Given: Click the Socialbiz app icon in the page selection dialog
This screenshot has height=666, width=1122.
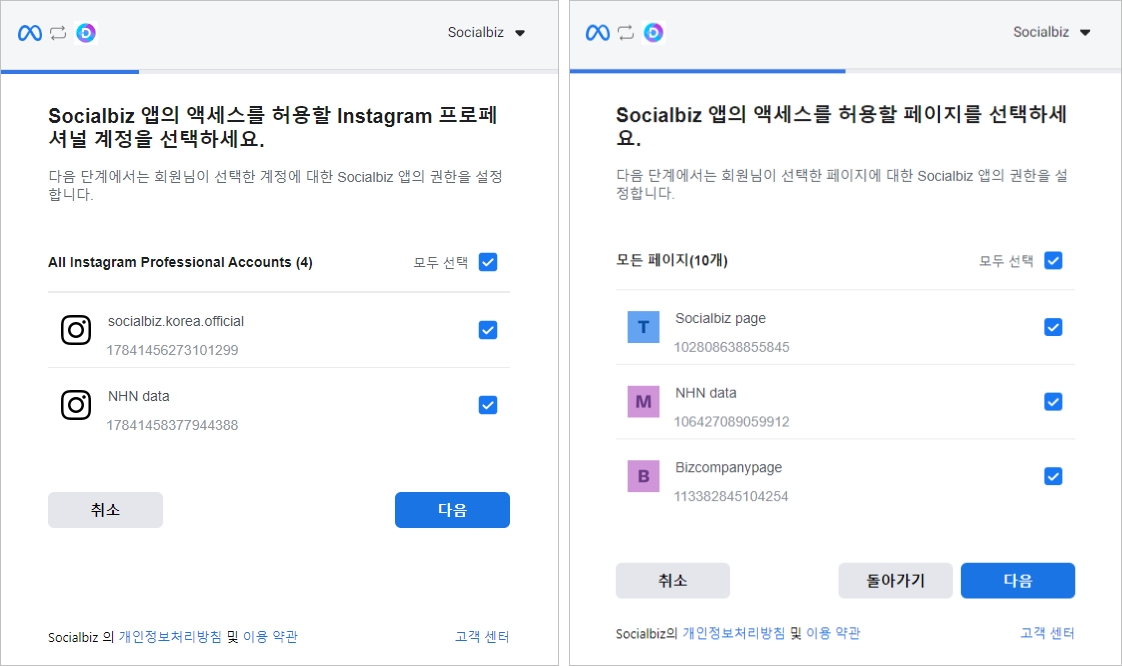Looking at the screenshot, I should coord(653,33).
